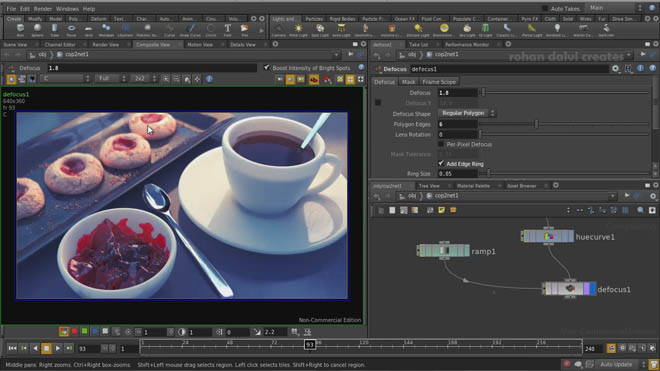Open the Windows menu
660x371 pixels.
pos(67,8)
